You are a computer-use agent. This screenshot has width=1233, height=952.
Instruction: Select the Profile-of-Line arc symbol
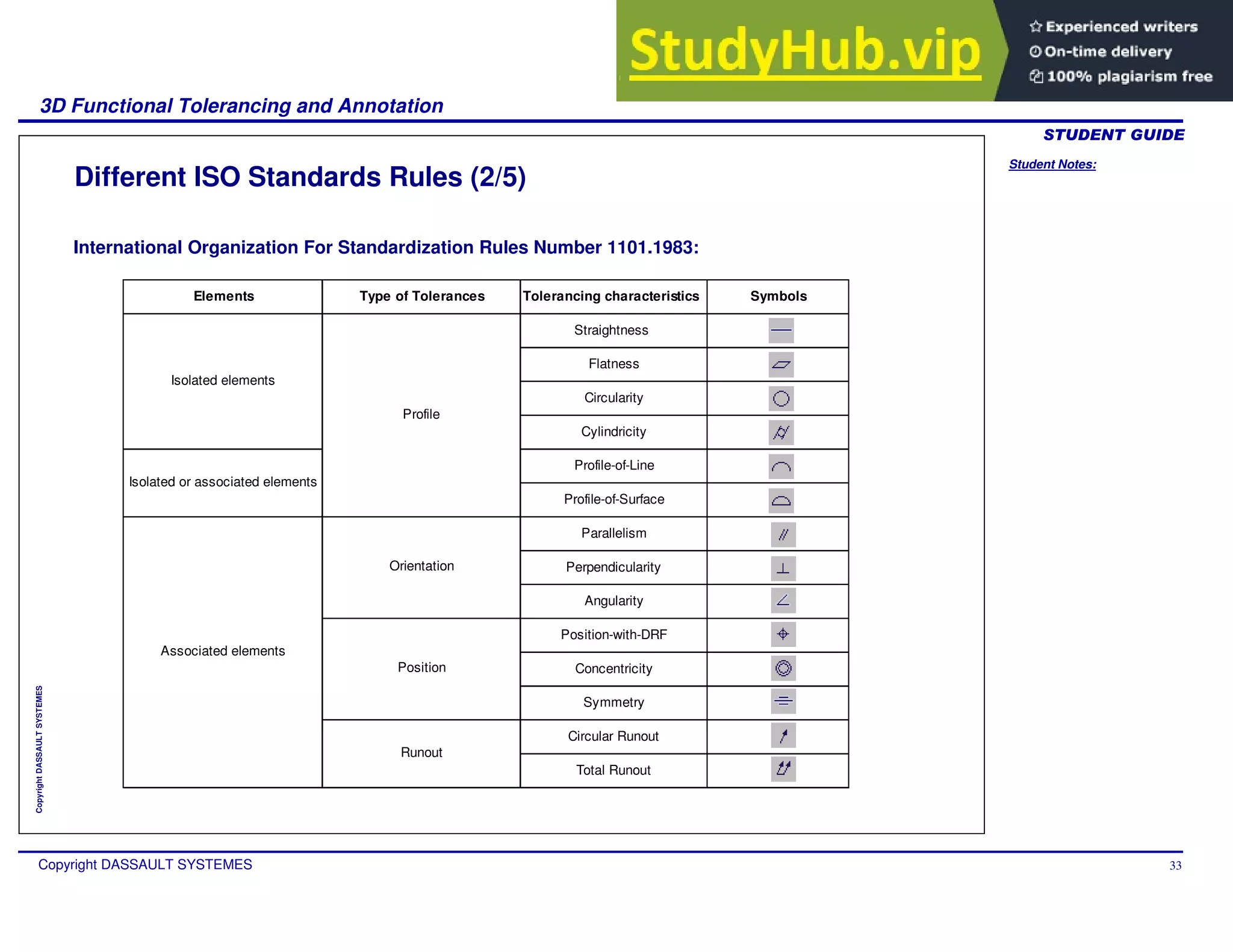coord(781,466)
